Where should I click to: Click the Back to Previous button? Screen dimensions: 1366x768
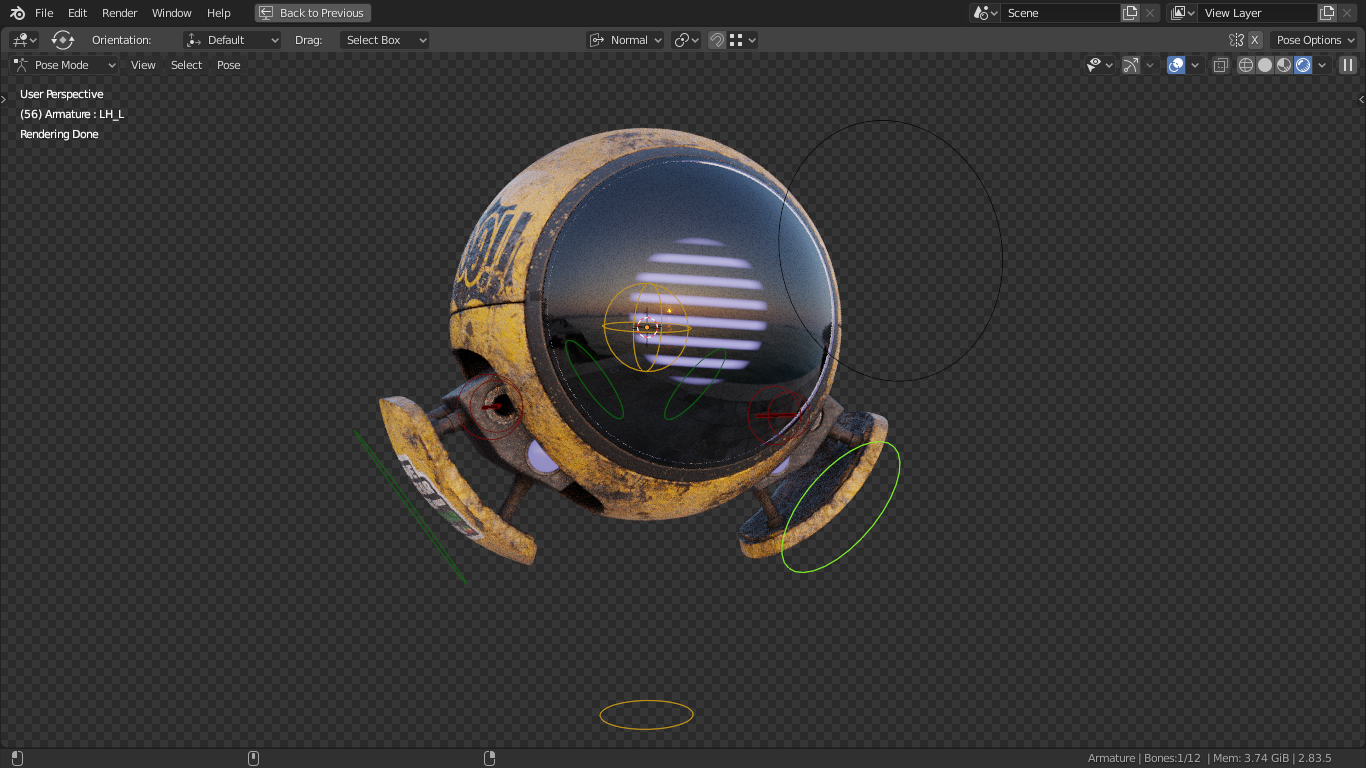313,13
